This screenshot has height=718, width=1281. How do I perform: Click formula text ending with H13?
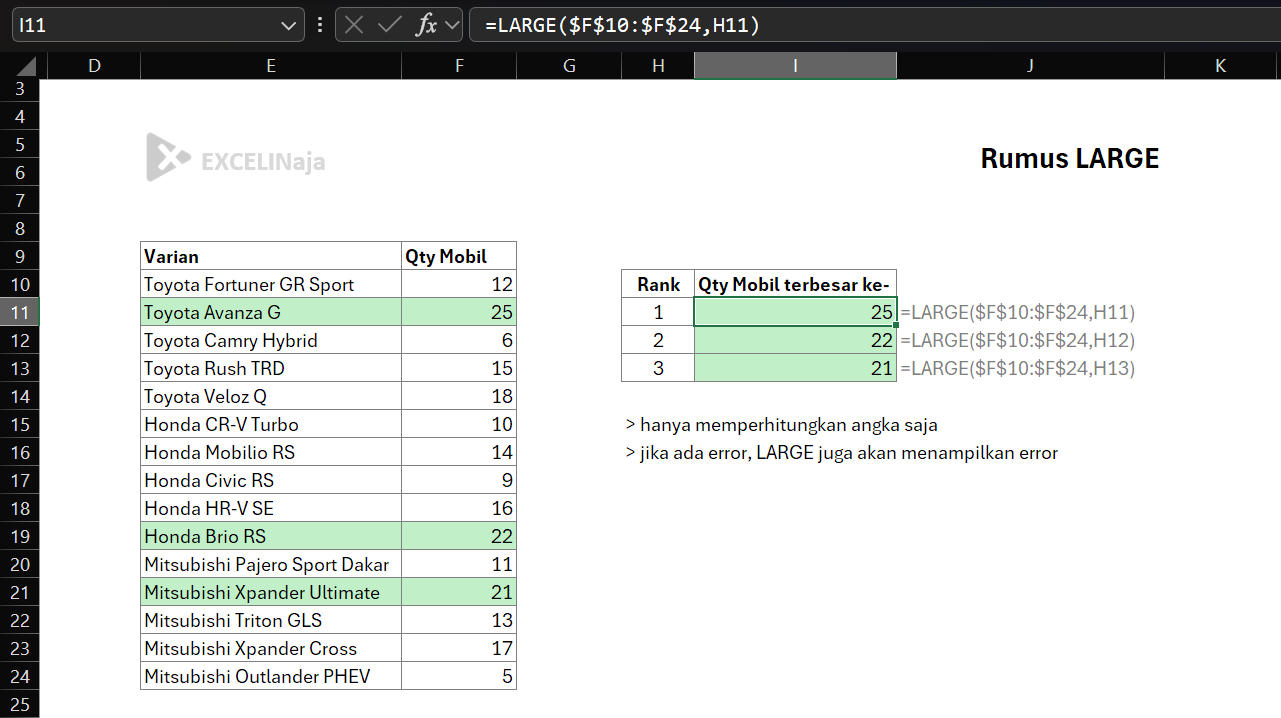[x=1018, y=368]
